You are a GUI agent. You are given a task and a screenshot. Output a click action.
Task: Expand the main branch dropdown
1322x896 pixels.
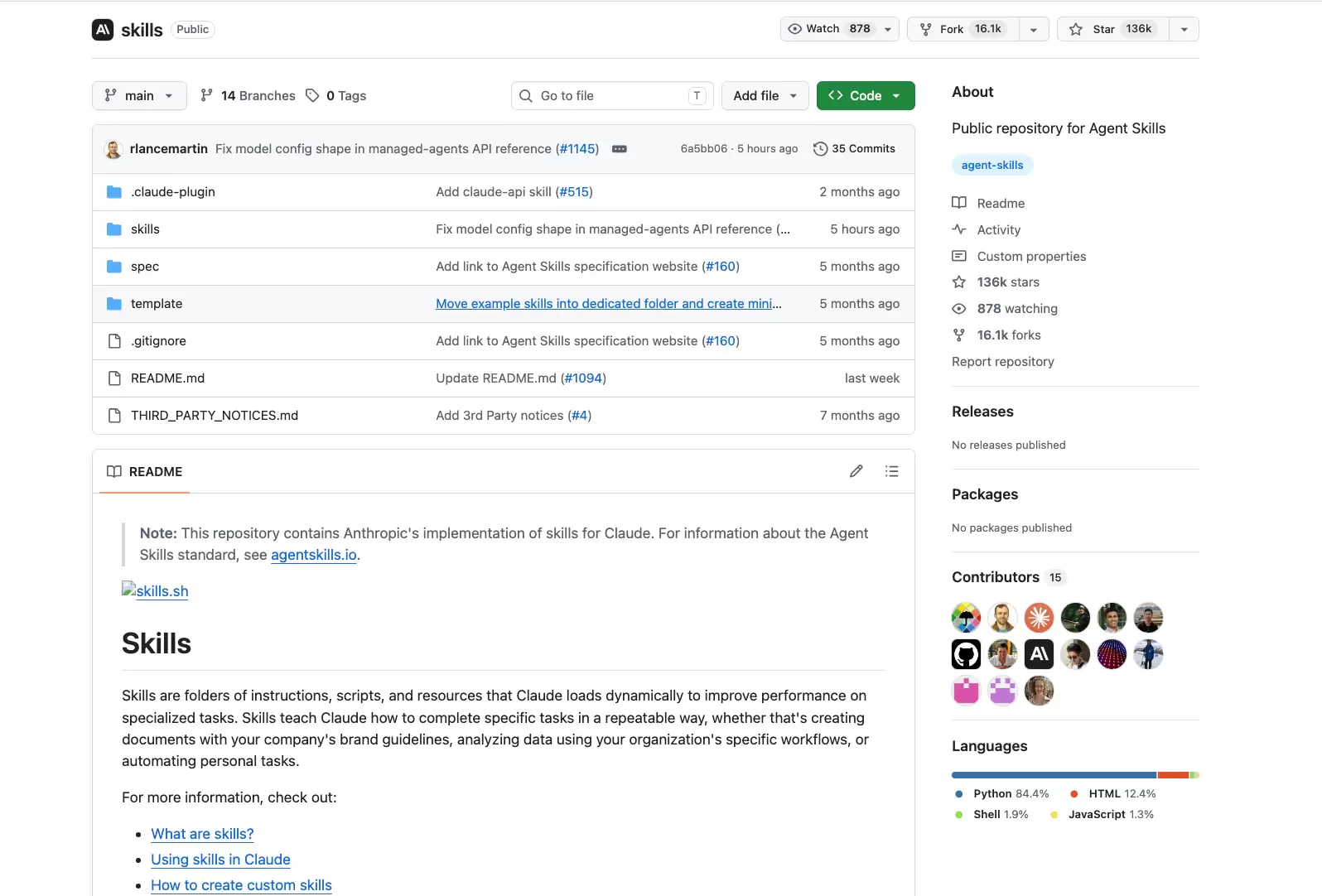click(x=139, y=96)
